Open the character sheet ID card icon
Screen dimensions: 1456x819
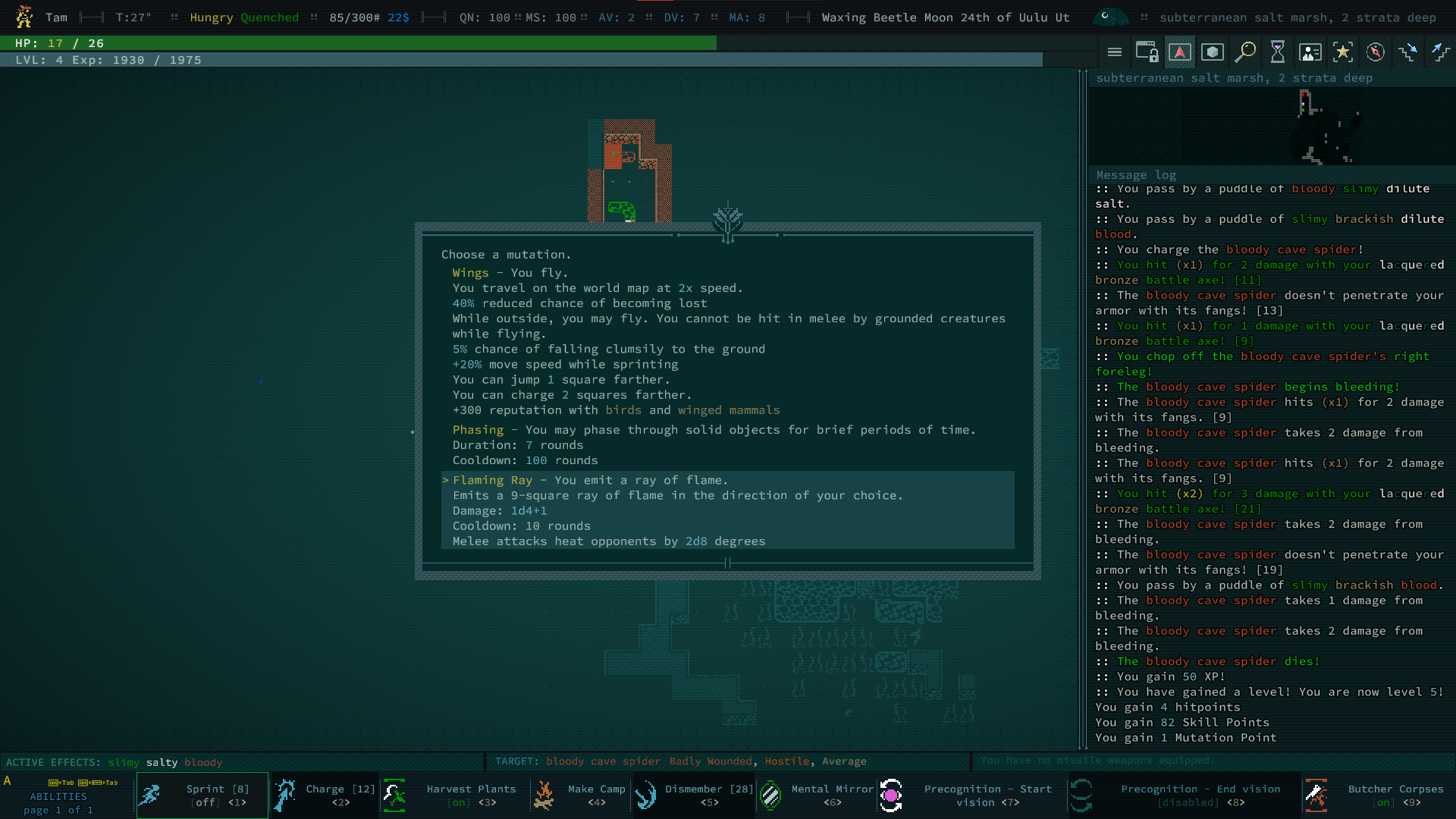[1310, 52]
